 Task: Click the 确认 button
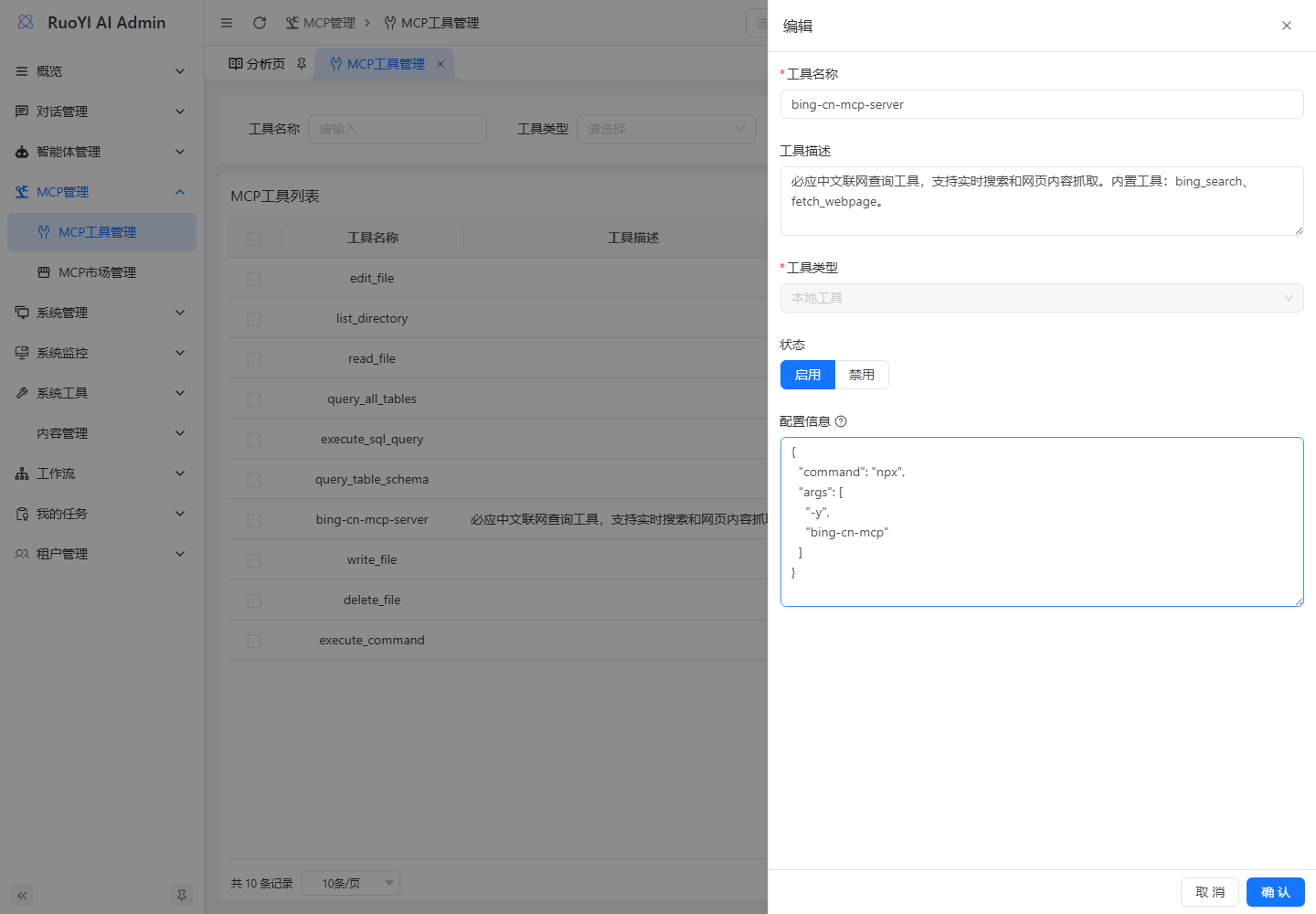(x=1276, y=892)
